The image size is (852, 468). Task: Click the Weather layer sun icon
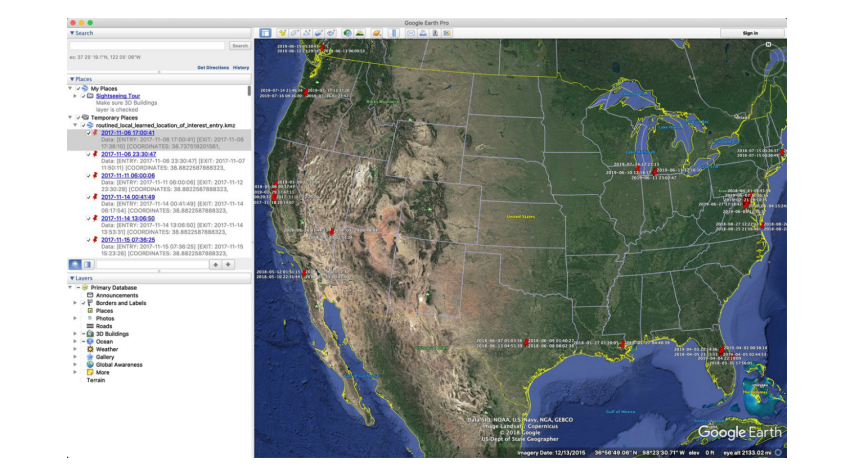(x=90, y=350)
